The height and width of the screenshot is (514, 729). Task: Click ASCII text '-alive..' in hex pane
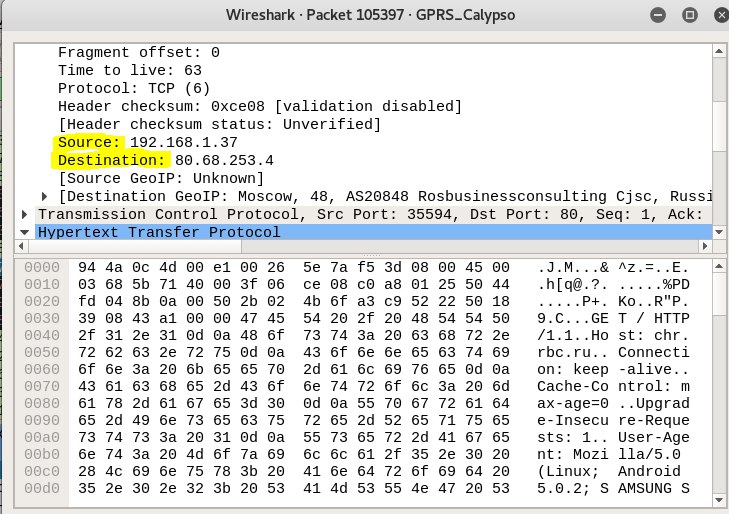[x=653, y=369]
